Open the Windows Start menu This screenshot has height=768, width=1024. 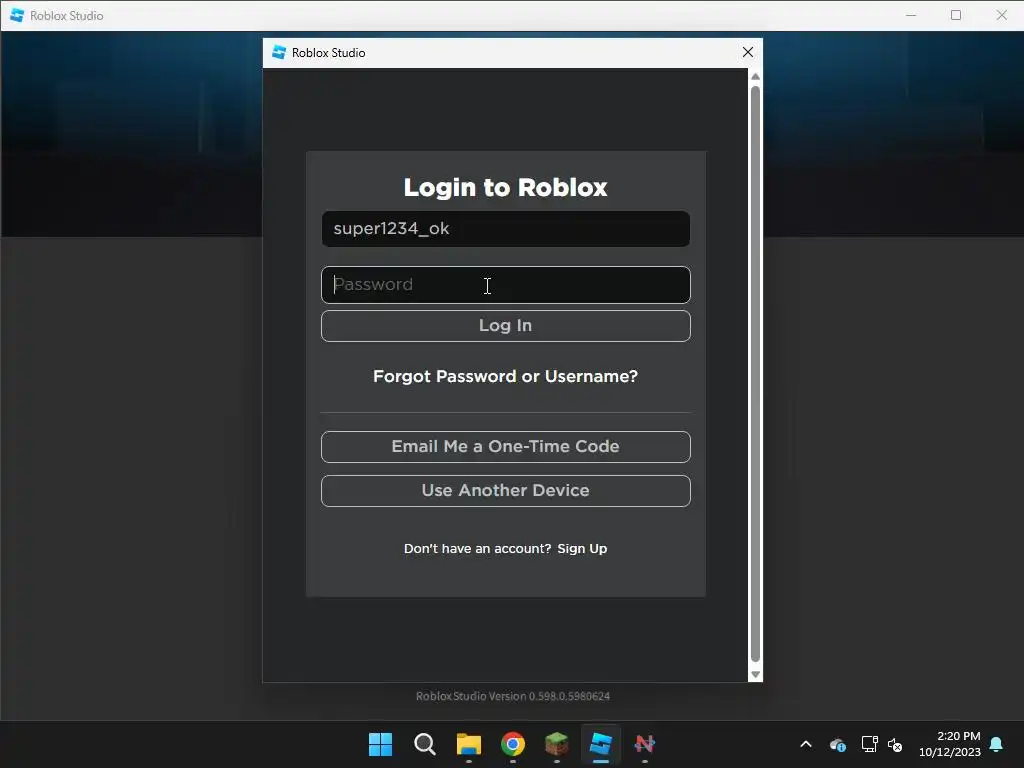(x=380, y=744)
